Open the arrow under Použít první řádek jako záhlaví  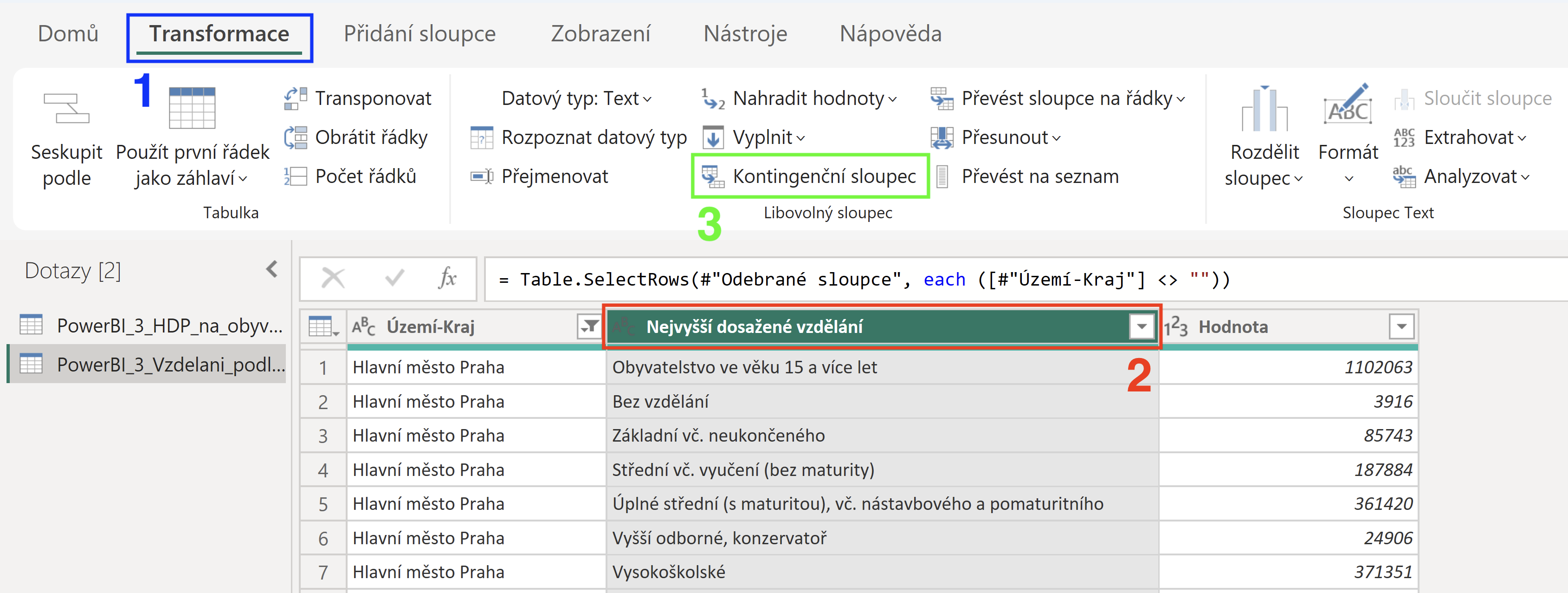[243, 178]
